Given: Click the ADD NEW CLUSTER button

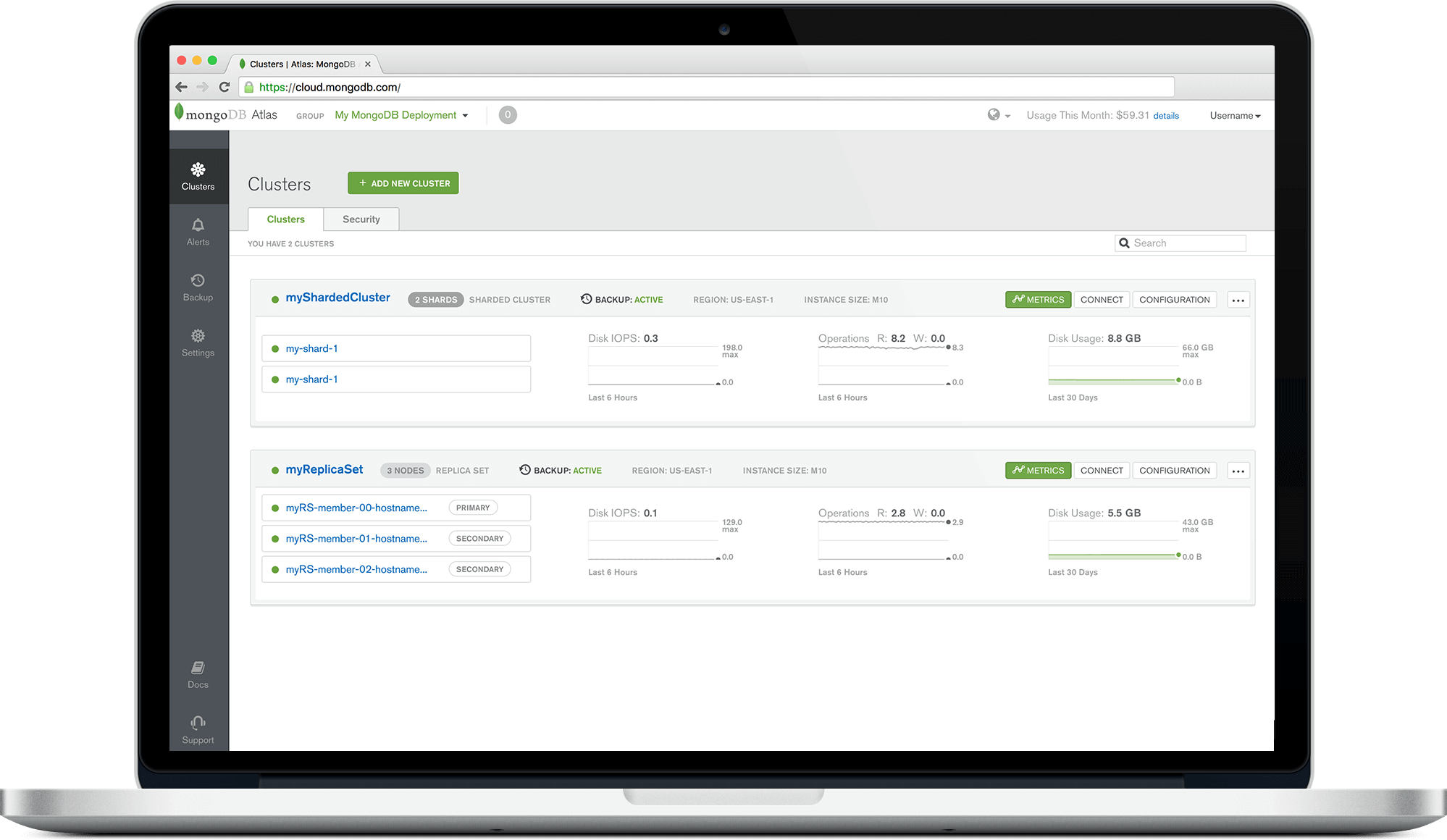Looking at the screenshot, I should [x=403, y=182].
